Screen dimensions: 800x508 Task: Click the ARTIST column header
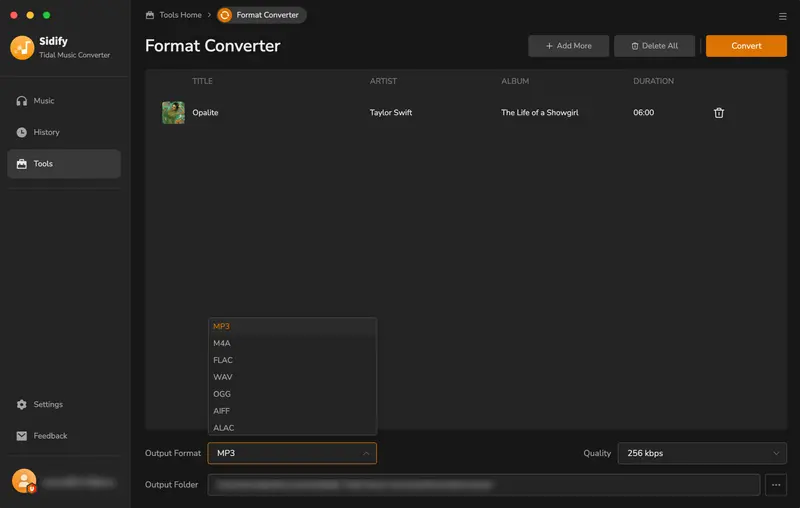point(383,81)
